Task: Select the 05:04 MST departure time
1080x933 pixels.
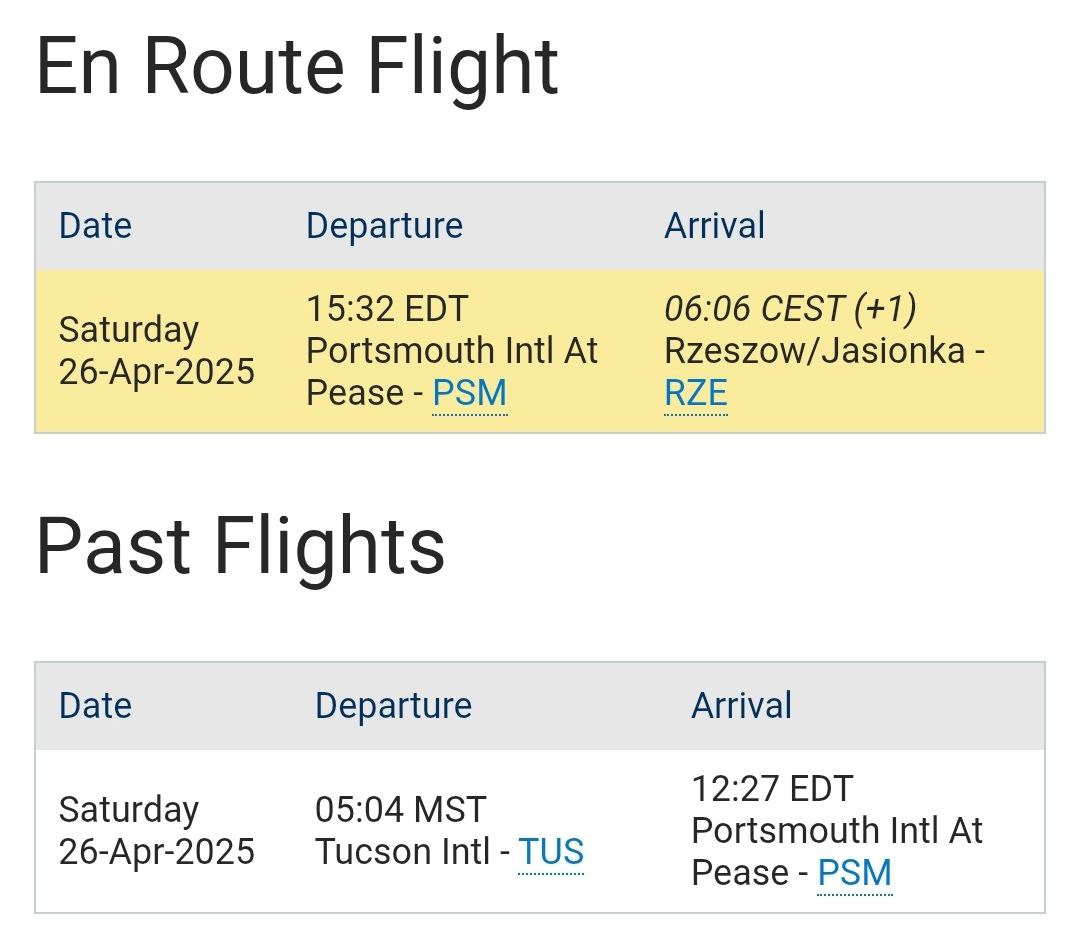Action: click(400, 809)
